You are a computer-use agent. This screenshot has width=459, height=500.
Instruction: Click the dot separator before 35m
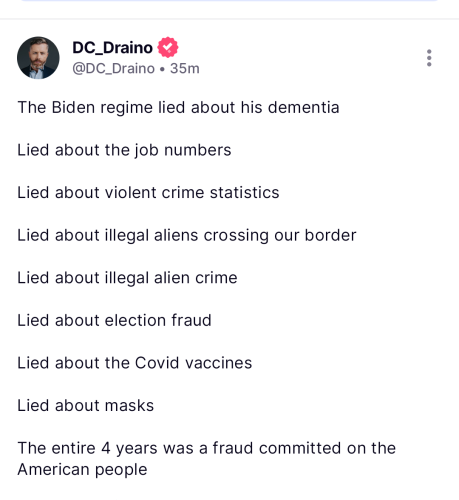[162, 69]
